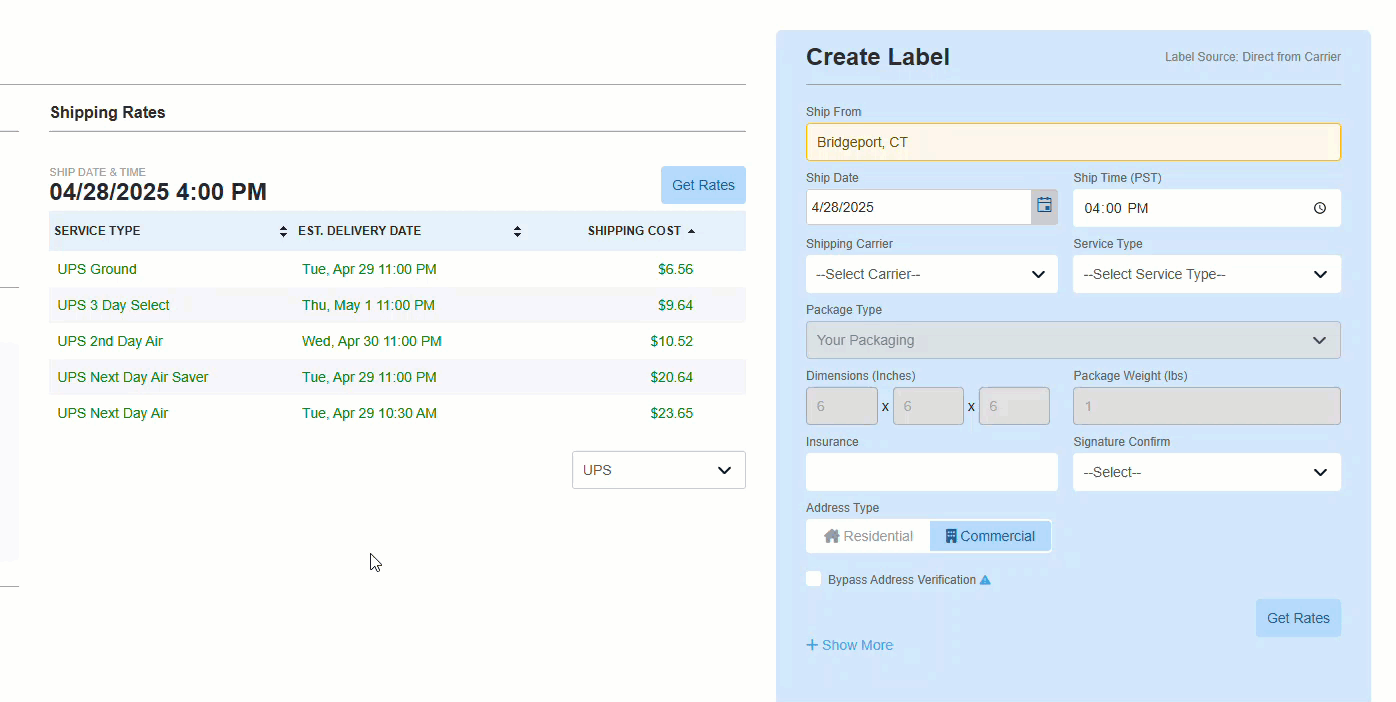
Task: Open the Your Packaging dropdown
Action: [x=1073, y=340]
